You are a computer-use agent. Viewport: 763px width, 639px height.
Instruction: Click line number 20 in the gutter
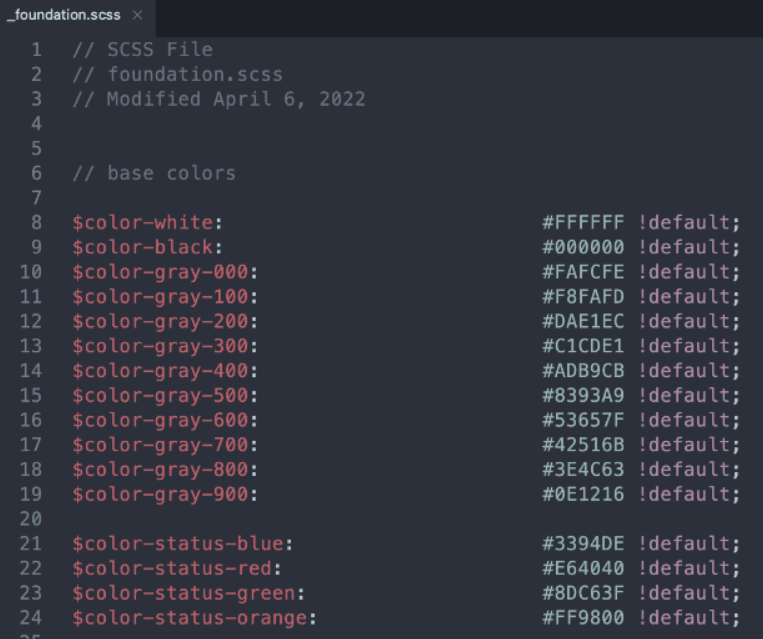click(31, 519)
